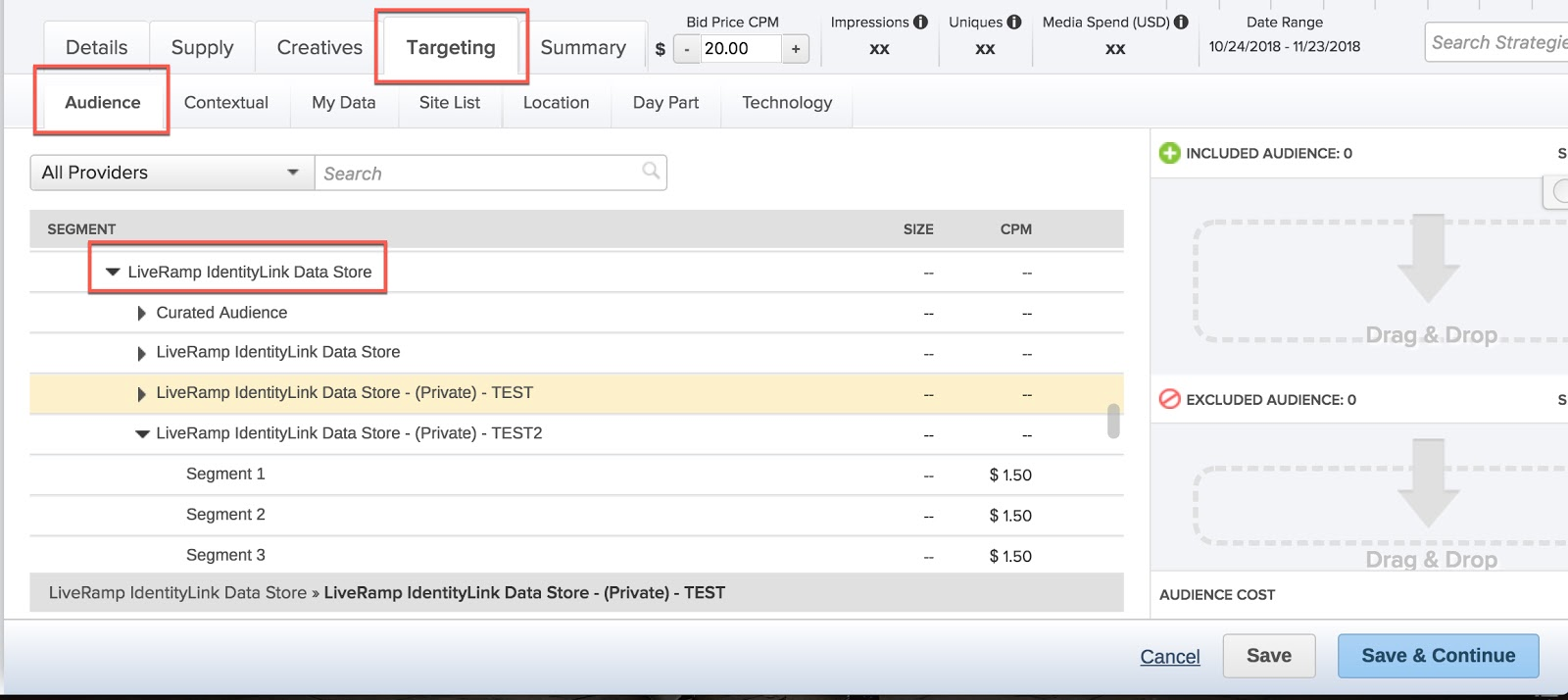Go to the Summary tab
The image size is (1568, 700).
[x=583, y=47]
